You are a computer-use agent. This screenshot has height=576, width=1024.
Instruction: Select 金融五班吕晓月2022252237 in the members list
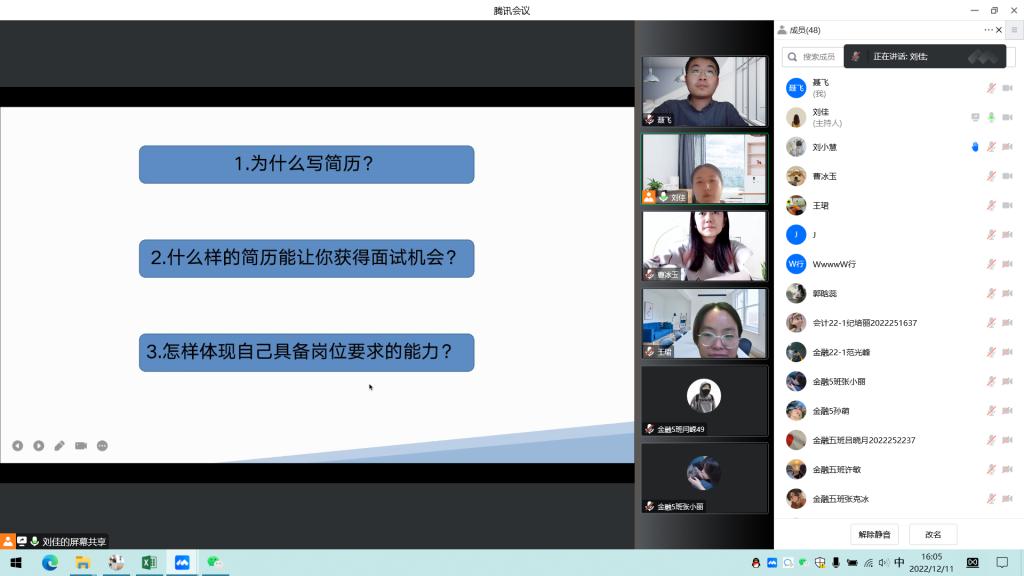point(899,440)
